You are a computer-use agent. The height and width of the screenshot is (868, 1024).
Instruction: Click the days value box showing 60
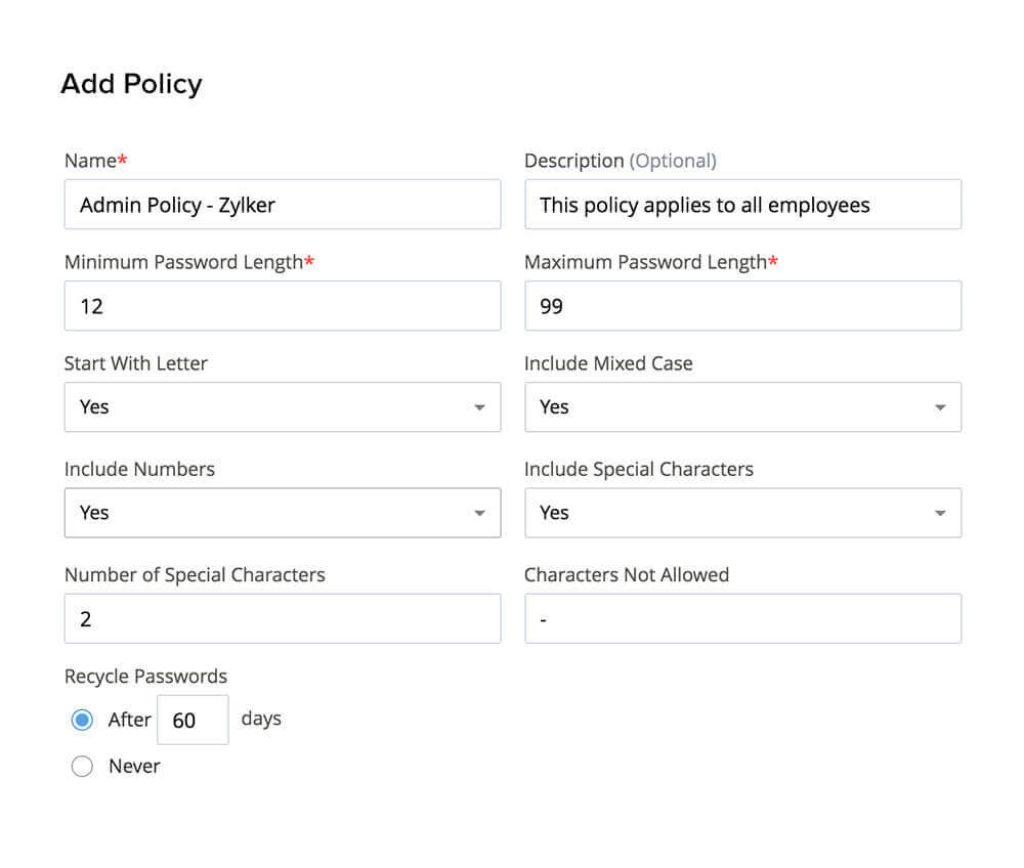pos(194,718)
